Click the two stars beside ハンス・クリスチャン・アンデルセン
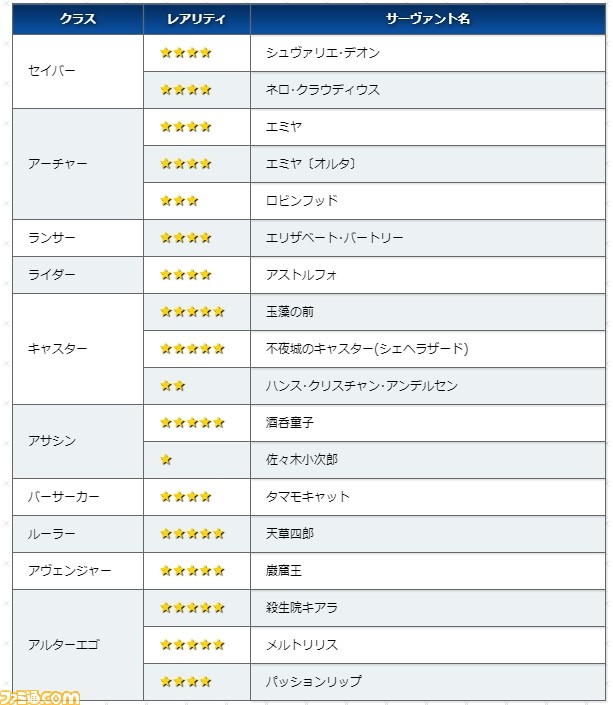 pos(173,386)
